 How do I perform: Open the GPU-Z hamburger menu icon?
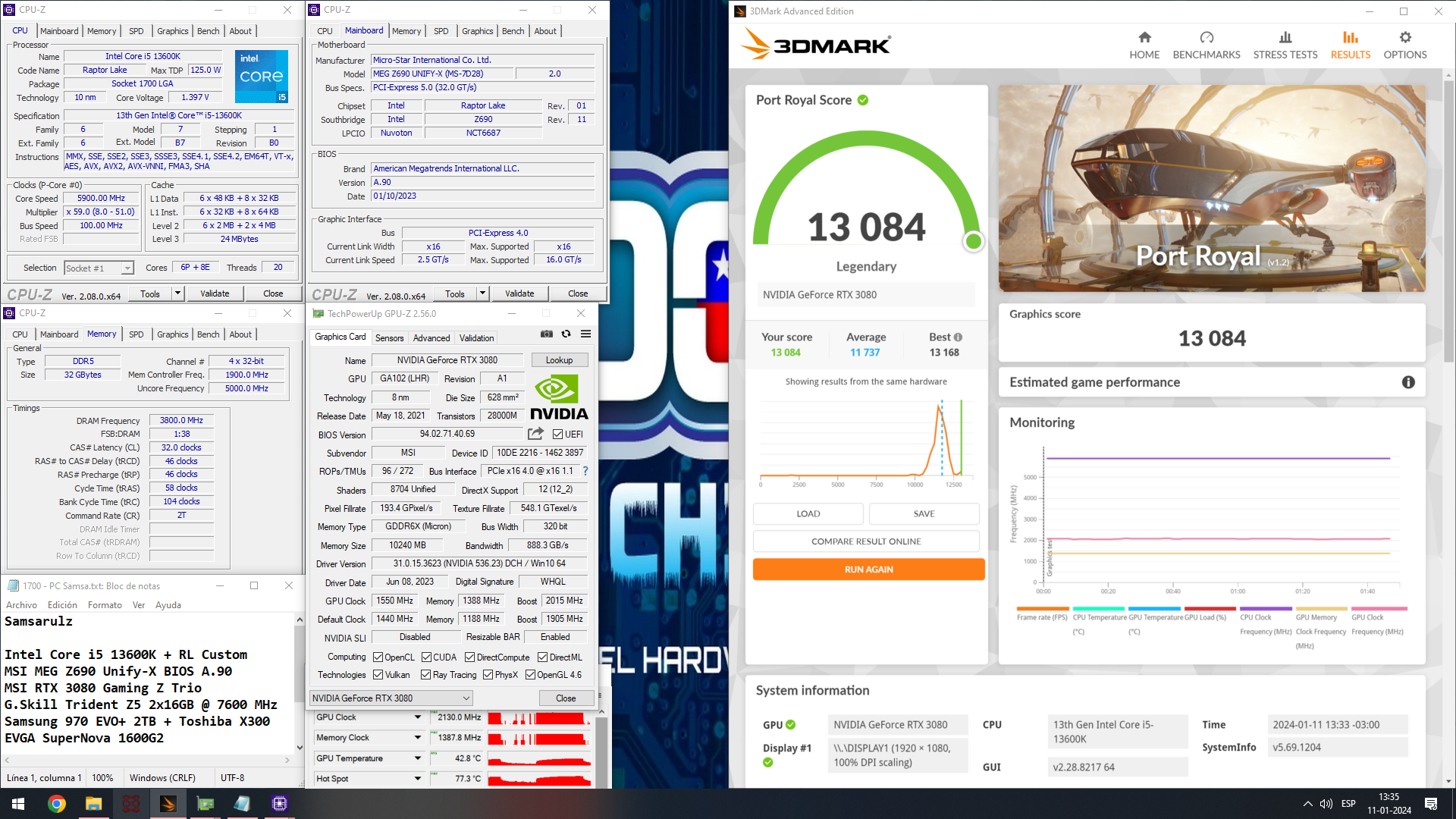(x=585, y=334)
